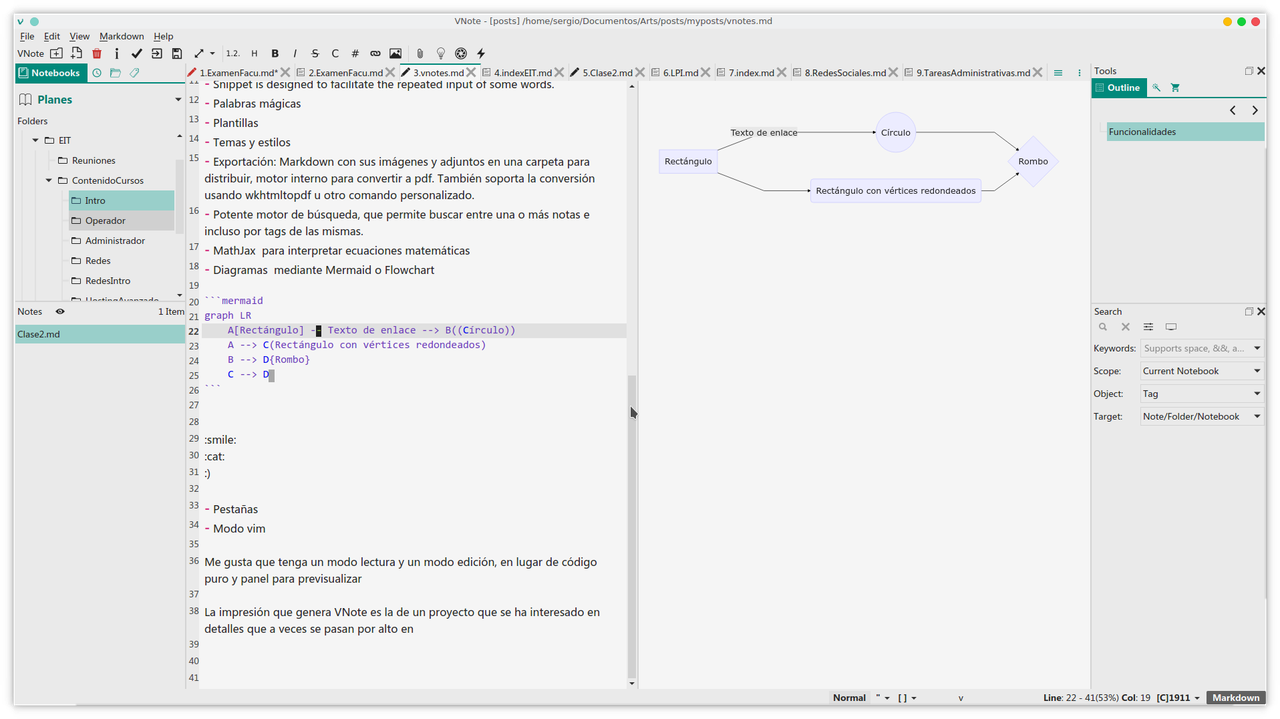Open the snippets tool icon next to Outline

pyautogui.click(x=1156, y=88)
